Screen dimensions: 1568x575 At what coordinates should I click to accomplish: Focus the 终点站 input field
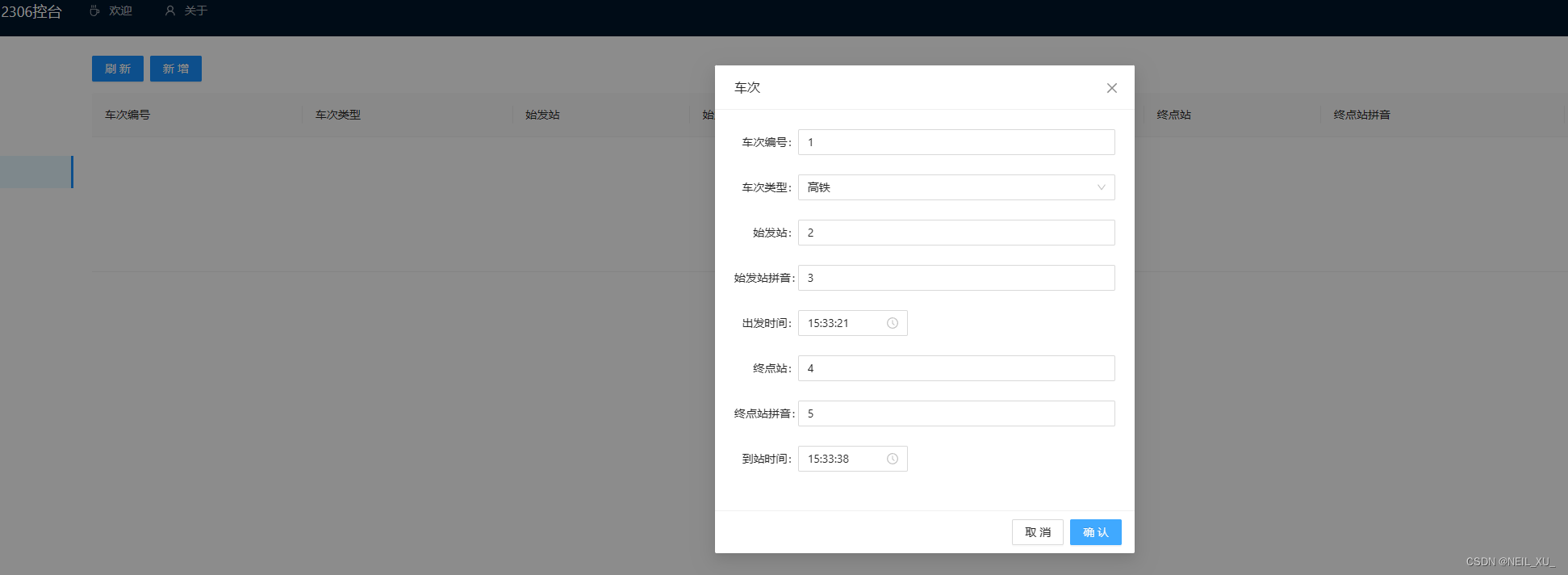click(x=956, y=368)
